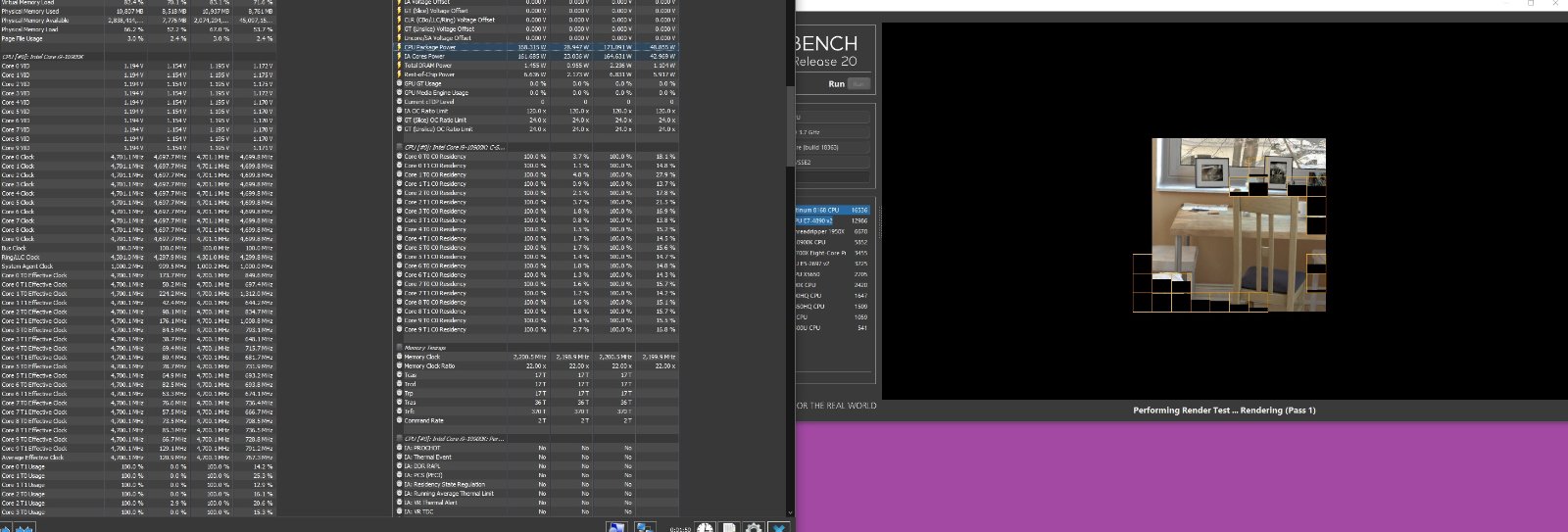Select the IA: Running Average Thermal Limit row

click(x=537, y=493)
